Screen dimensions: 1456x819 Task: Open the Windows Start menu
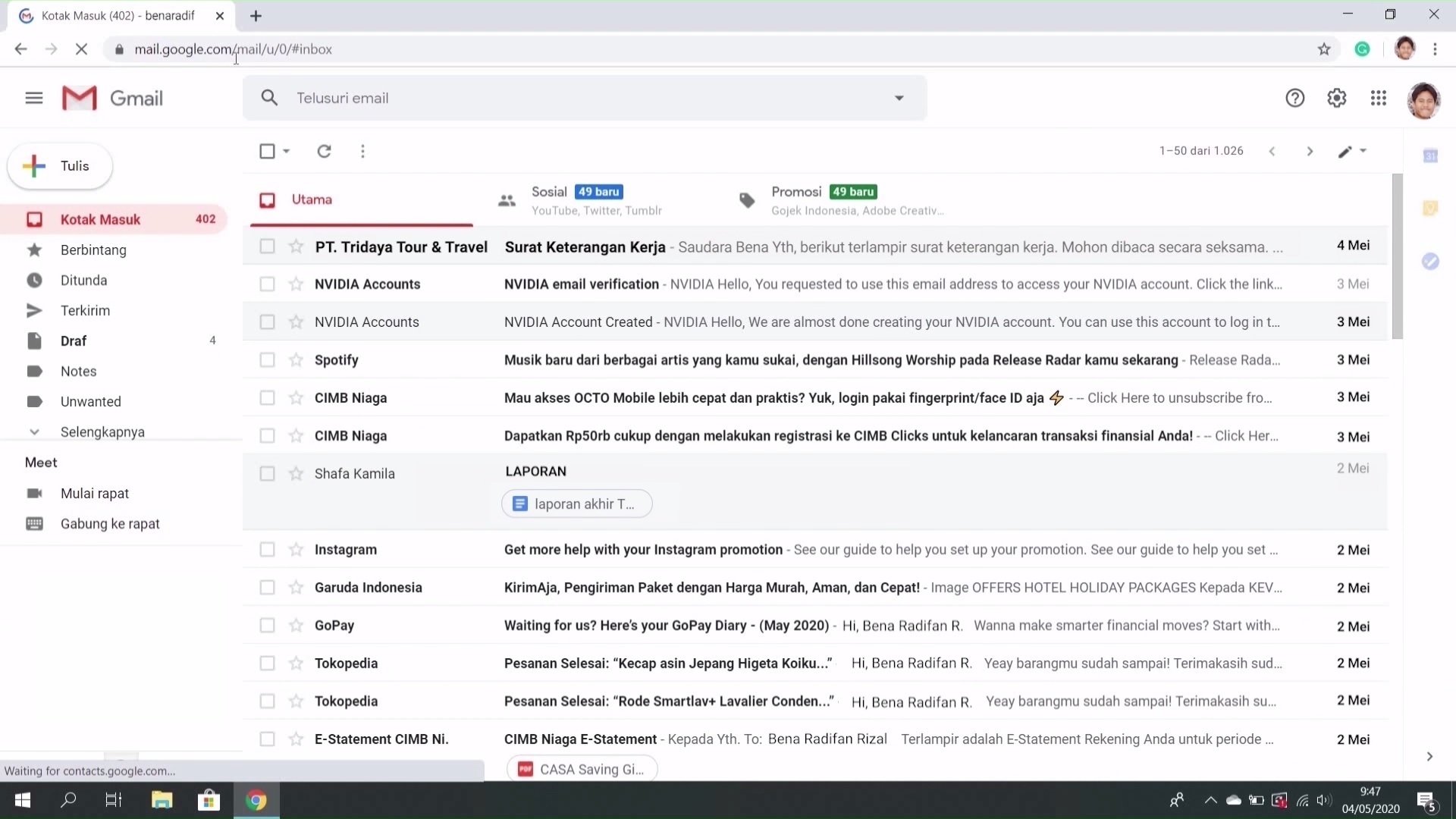tap(23, 800)
